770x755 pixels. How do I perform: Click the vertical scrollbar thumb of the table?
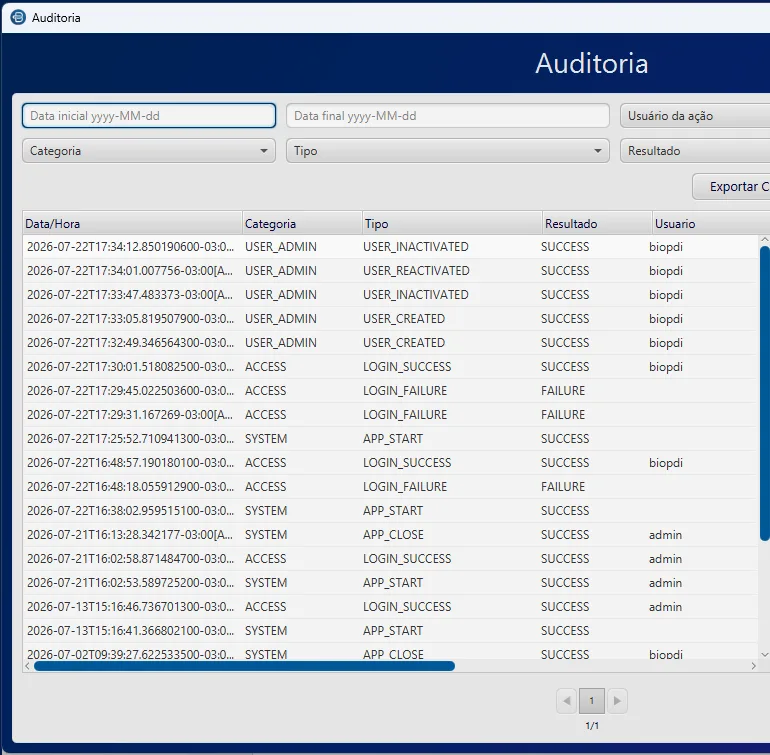765,393
